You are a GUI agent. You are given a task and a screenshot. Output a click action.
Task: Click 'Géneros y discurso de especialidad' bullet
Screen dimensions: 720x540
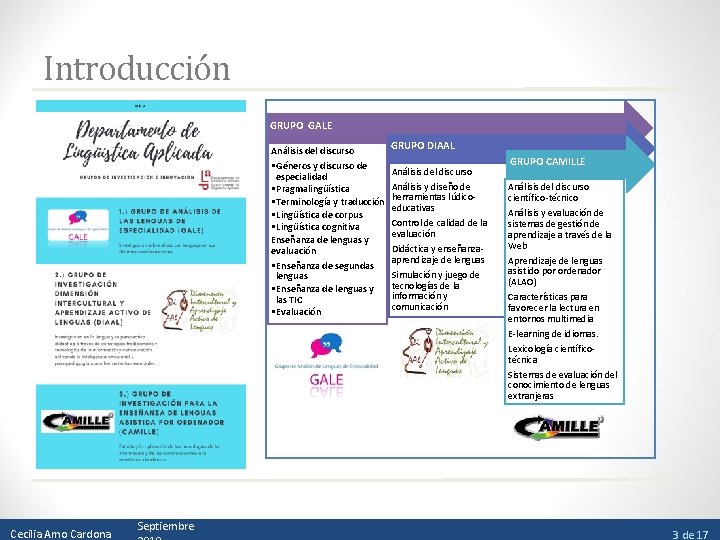pyautogui.click(x=319, y=171)
